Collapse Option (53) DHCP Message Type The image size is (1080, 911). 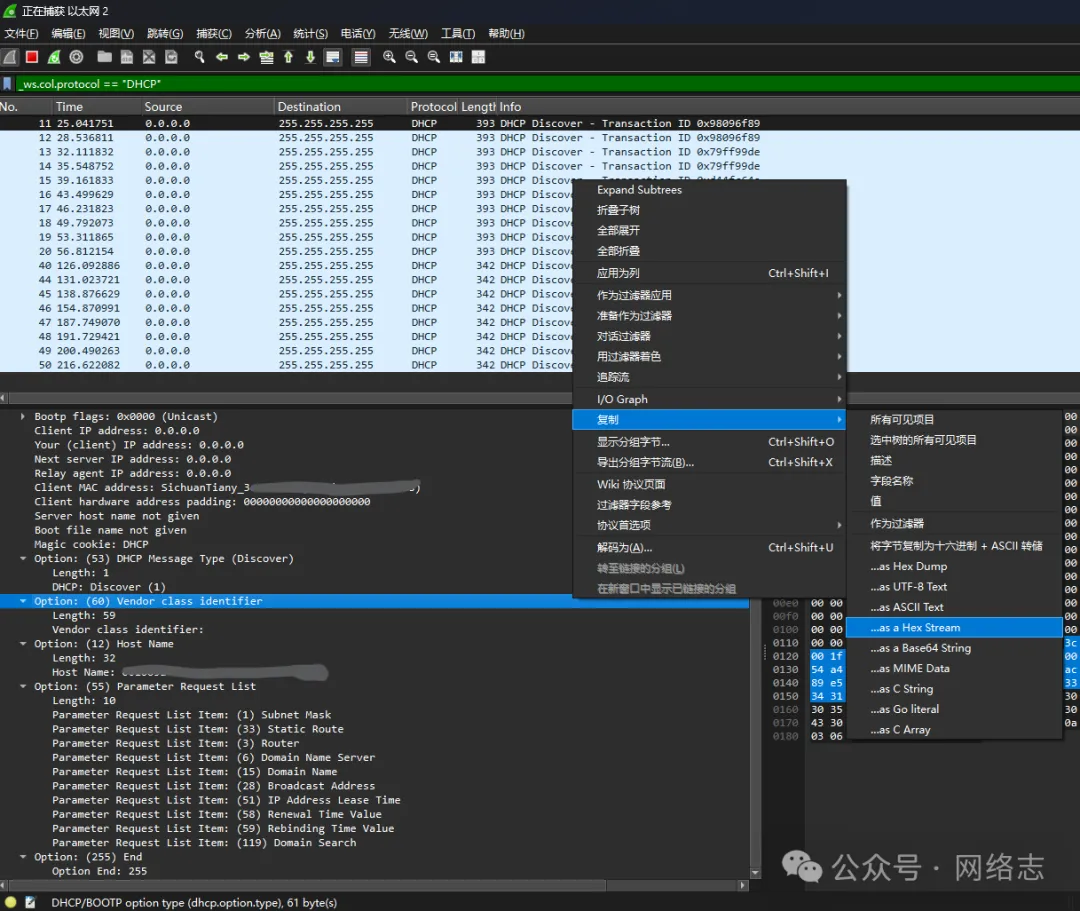tap(24, 559)
